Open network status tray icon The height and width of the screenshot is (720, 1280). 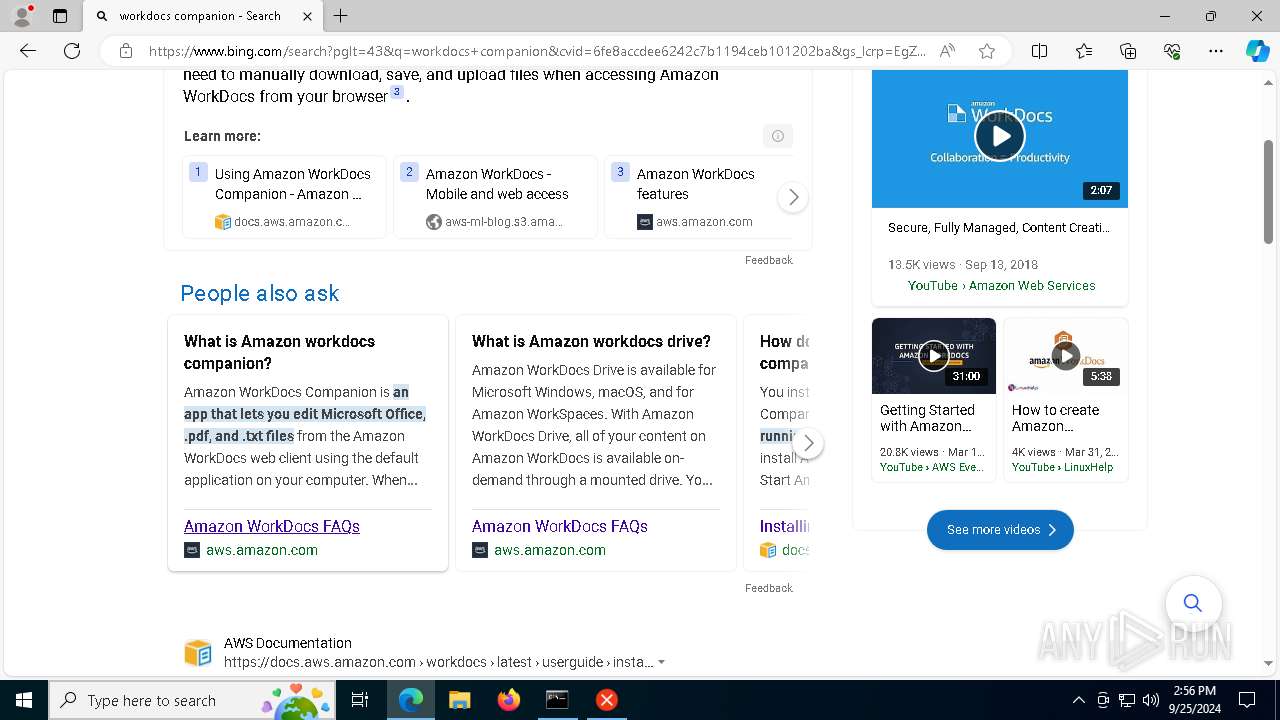1127,700
